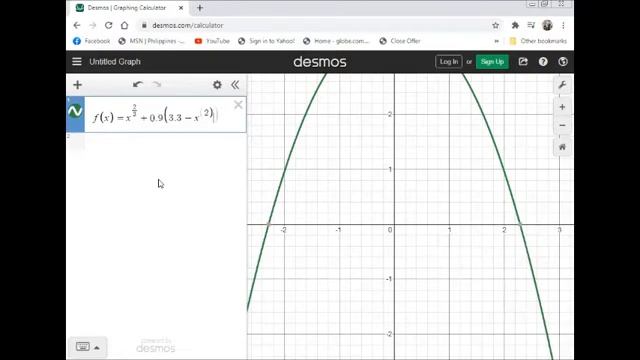Open a new browser tab
The height and width of the screenshot is (360, 640).
pyautogui.click(x=200, y=8)
